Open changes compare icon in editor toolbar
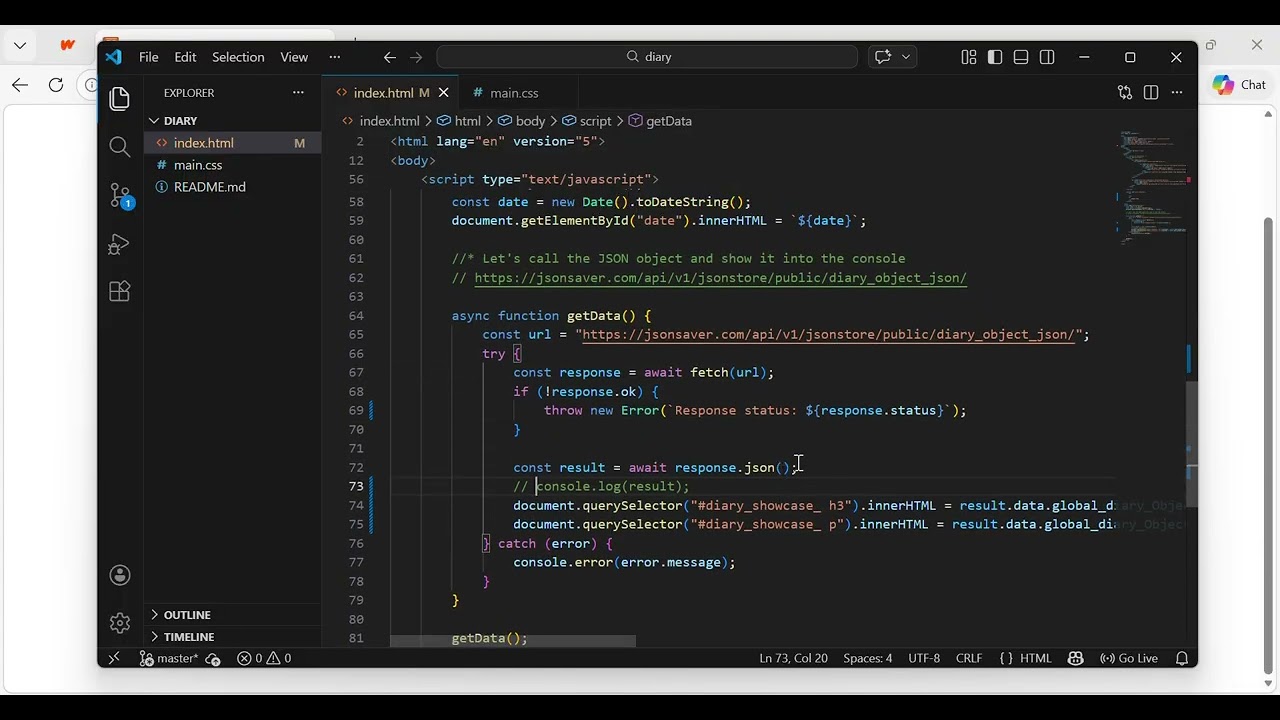Viewport: 1280px width, 720px height. 1125,92
